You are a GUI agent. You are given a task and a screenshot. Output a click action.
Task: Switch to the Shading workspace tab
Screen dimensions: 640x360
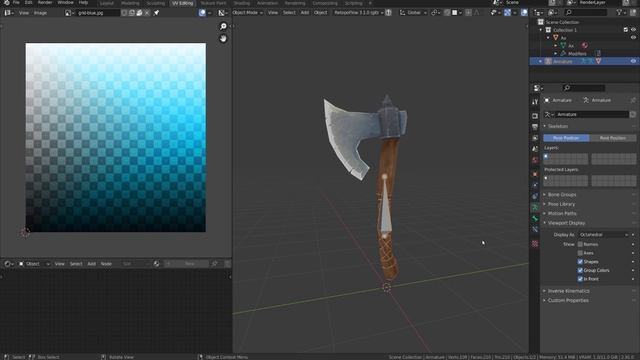(242, 3)
